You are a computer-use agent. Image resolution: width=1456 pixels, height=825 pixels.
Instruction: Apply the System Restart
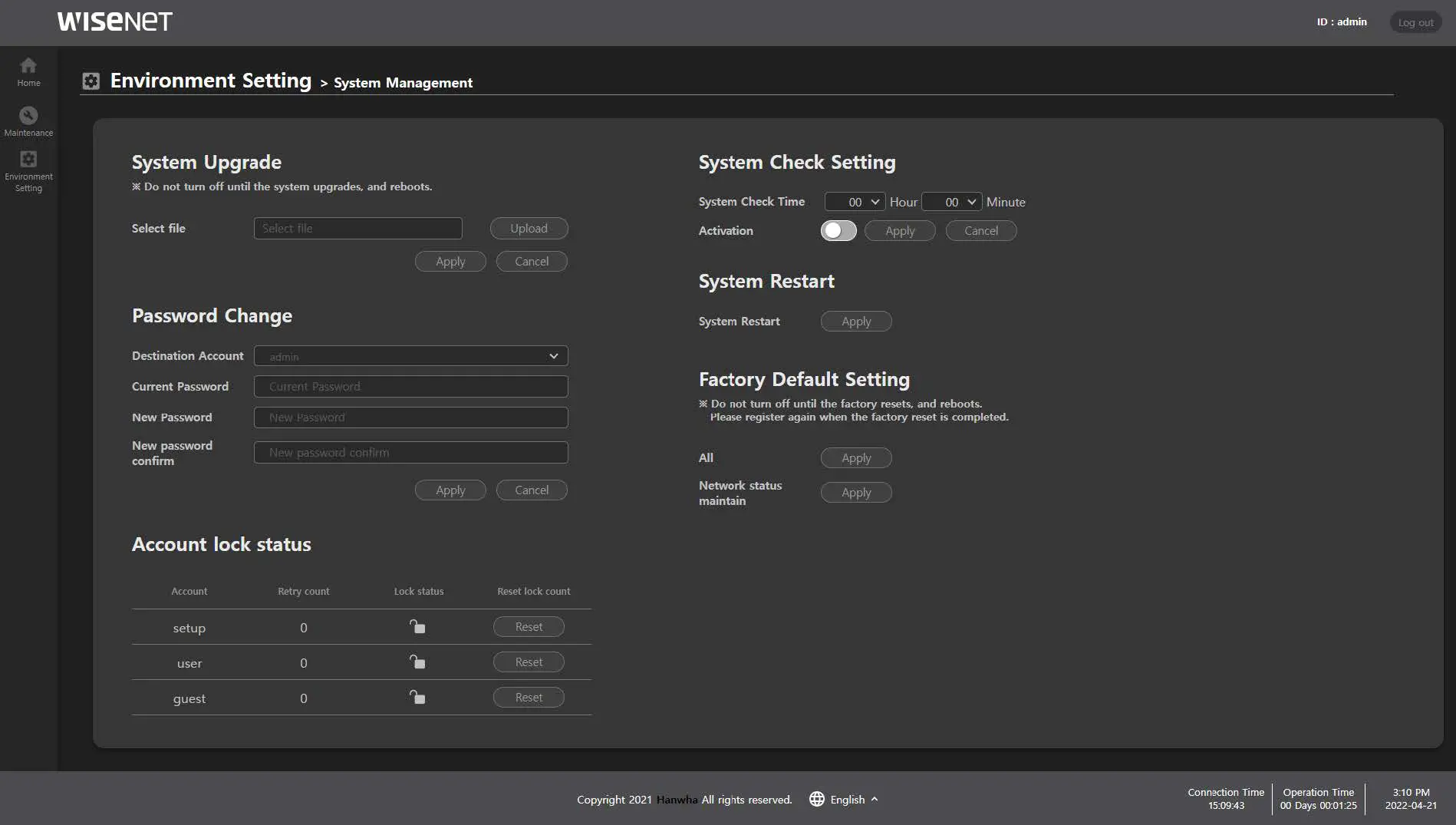click(x=856, y=322)
